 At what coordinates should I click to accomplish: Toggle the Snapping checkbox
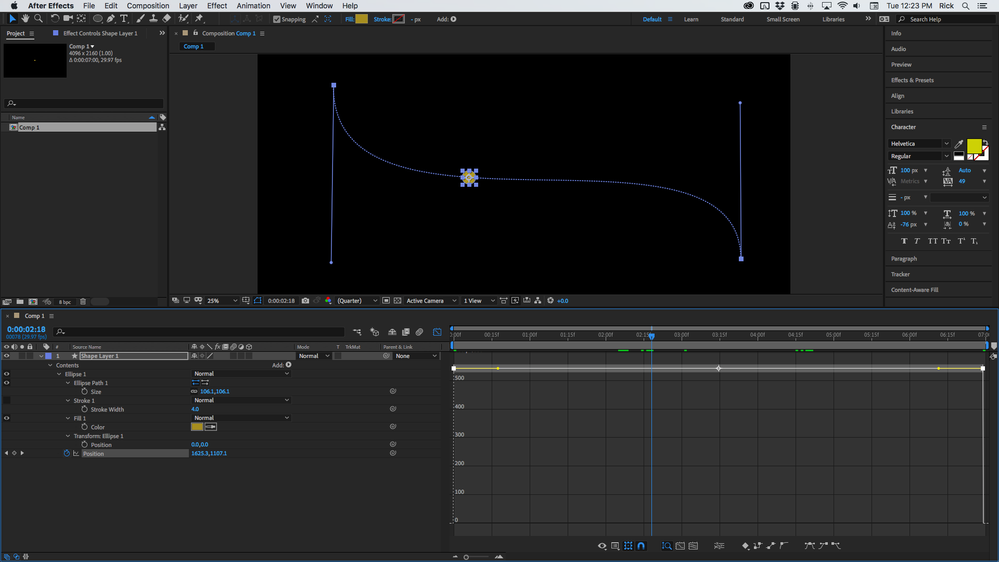[277, 19]
